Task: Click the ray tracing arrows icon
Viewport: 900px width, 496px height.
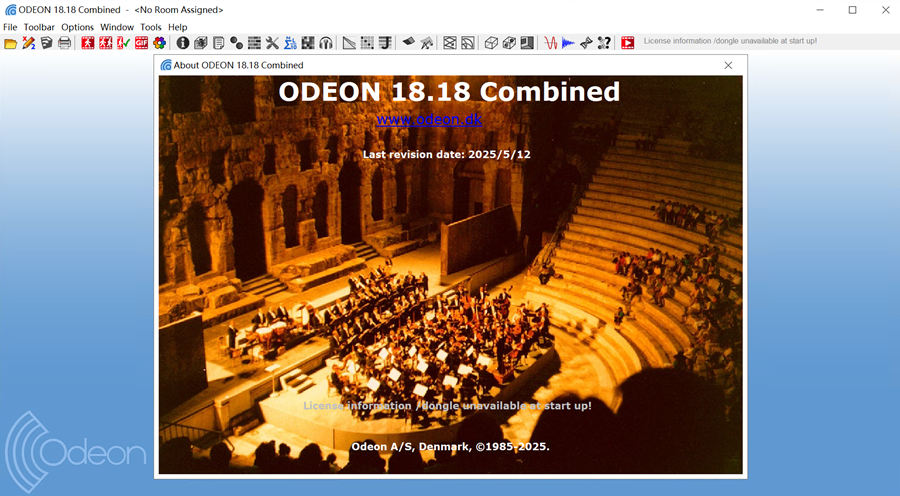Action: (x=426, y=42)
